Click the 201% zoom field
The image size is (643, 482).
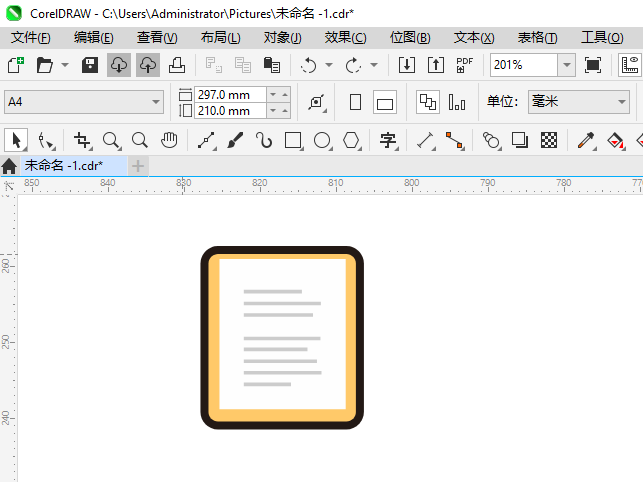tap(524, 65)
